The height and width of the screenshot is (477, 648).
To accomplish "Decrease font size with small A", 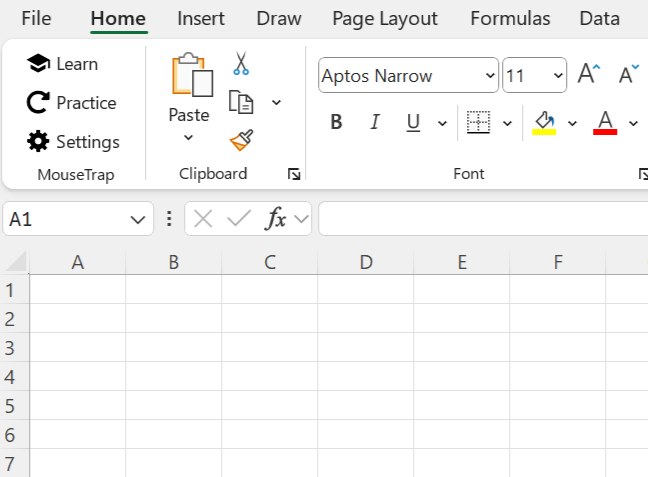I will 629,74.
